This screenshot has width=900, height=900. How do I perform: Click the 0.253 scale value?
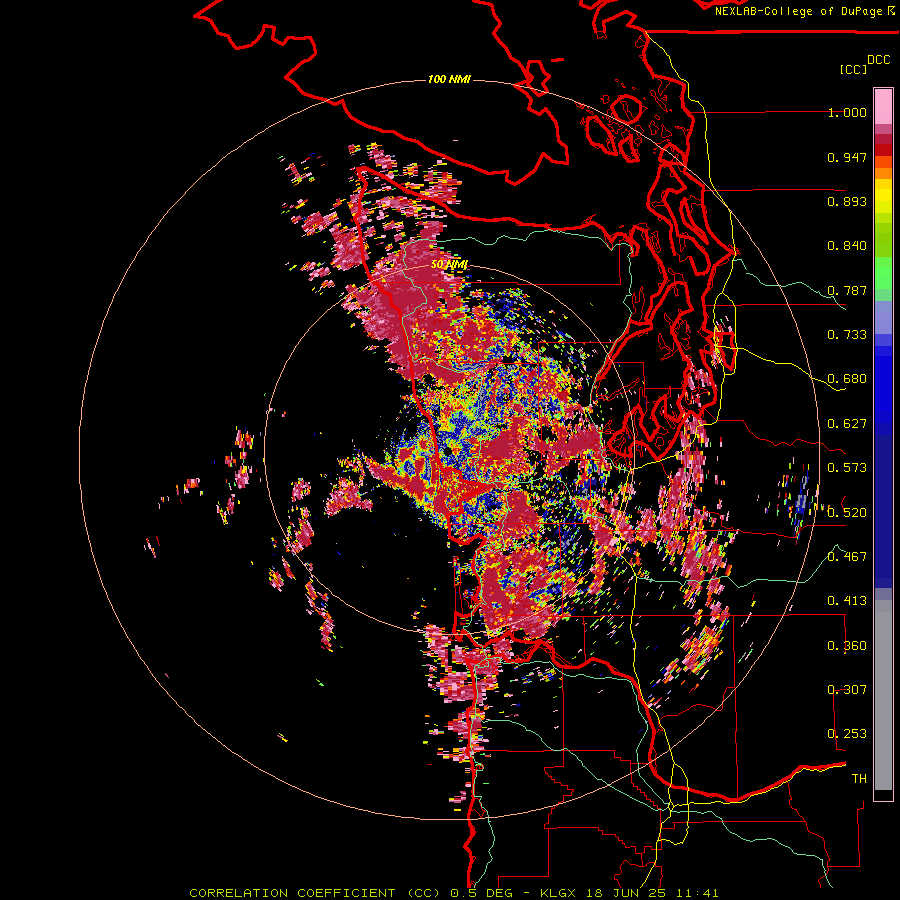click(x=847, y=734)
